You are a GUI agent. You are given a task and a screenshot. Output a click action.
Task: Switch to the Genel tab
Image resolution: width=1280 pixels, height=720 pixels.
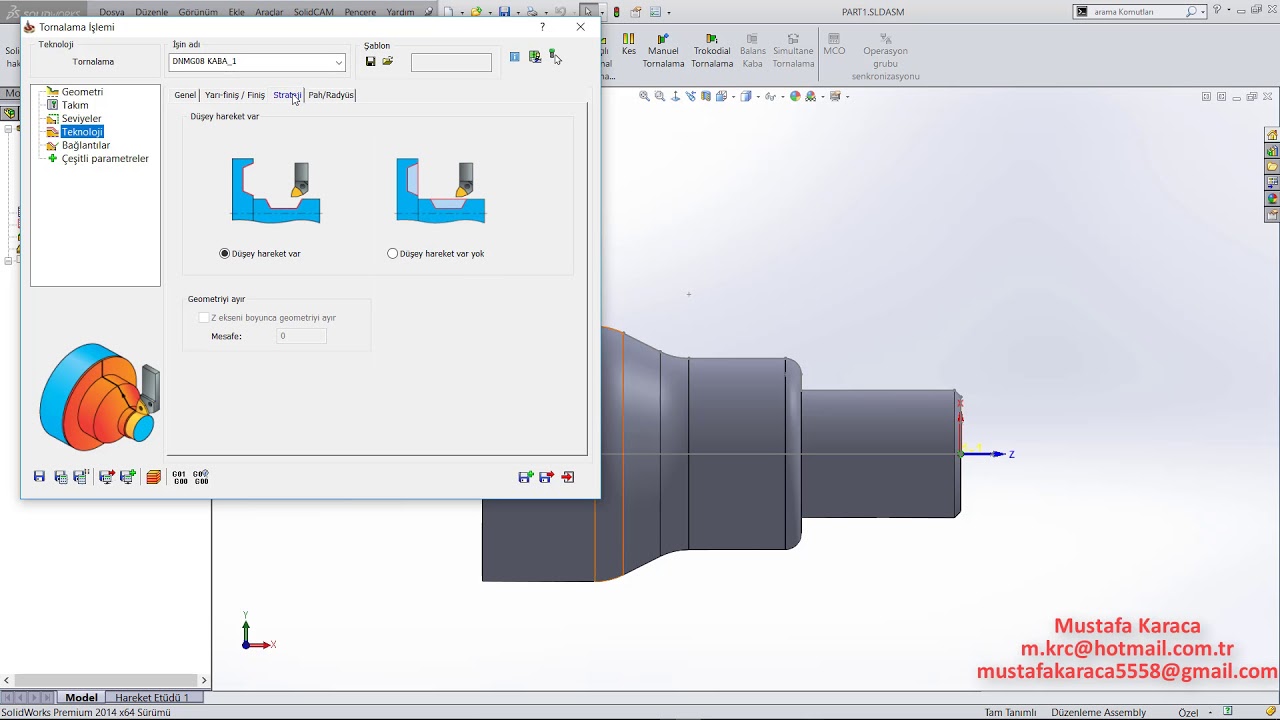[x=185, y=95]
